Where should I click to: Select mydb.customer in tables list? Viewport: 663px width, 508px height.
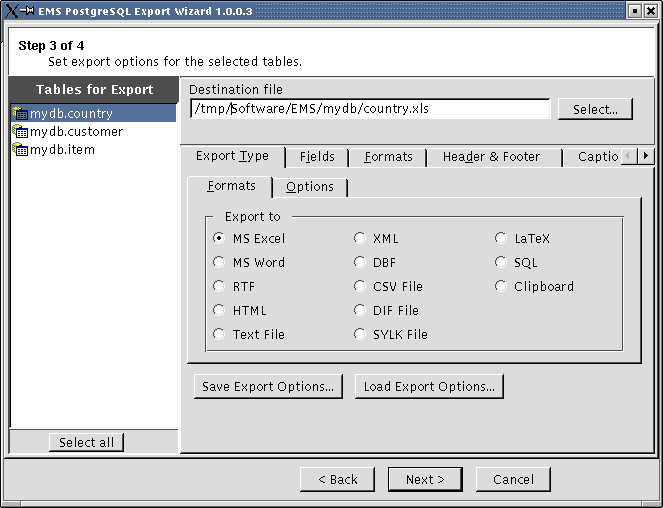[x=93, y=132]
